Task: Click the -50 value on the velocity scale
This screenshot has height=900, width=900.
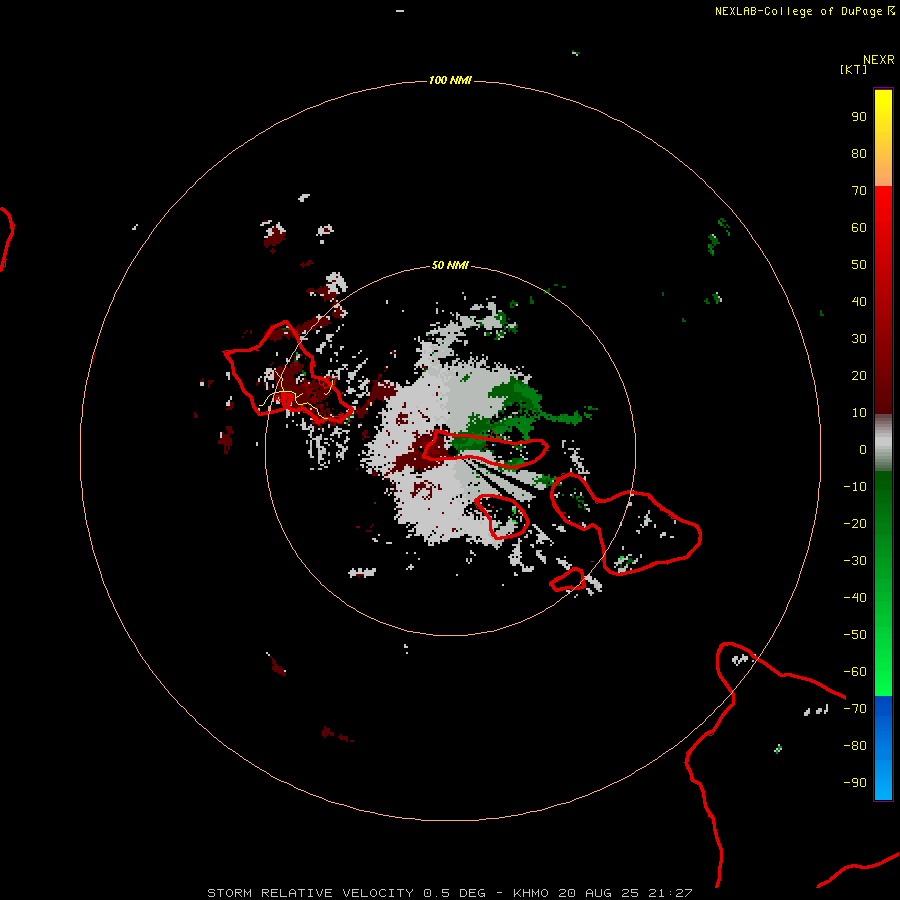Action: (855, 635)
